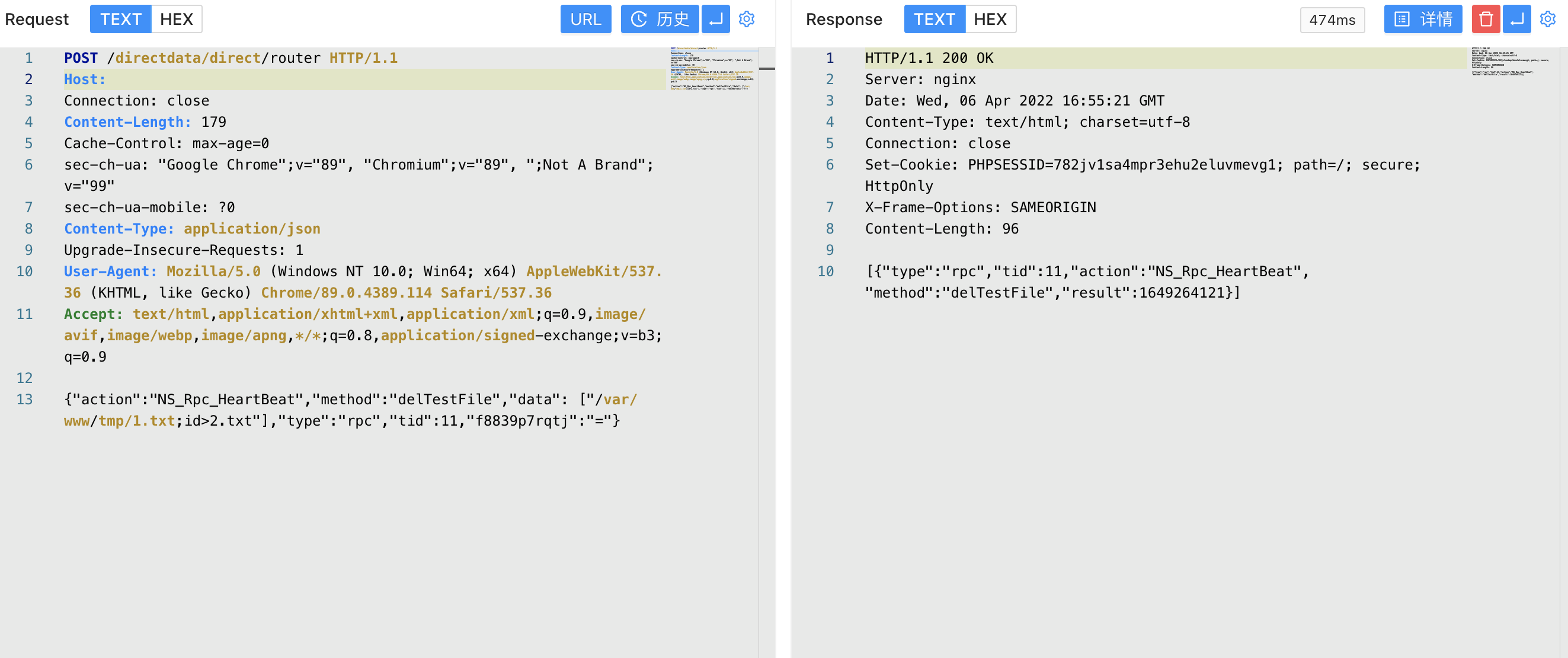The height and width of the screenshot is (658, 1568).
Task: Click Response word-wrap return arrow icon
Action: point(1516,19)
